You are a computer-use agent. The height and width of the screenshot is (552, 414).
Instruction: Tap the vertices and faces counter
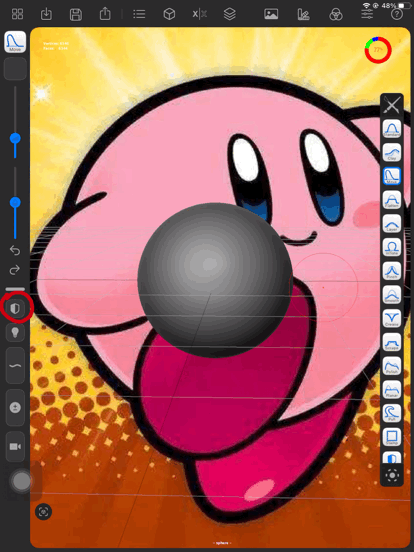tap(56, 46)
